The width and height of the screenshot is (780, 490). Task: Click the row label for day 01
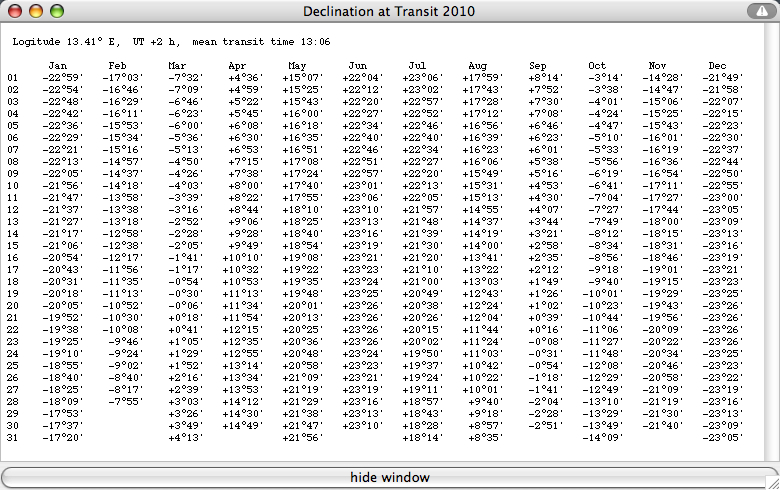click(x=13, y=77)
